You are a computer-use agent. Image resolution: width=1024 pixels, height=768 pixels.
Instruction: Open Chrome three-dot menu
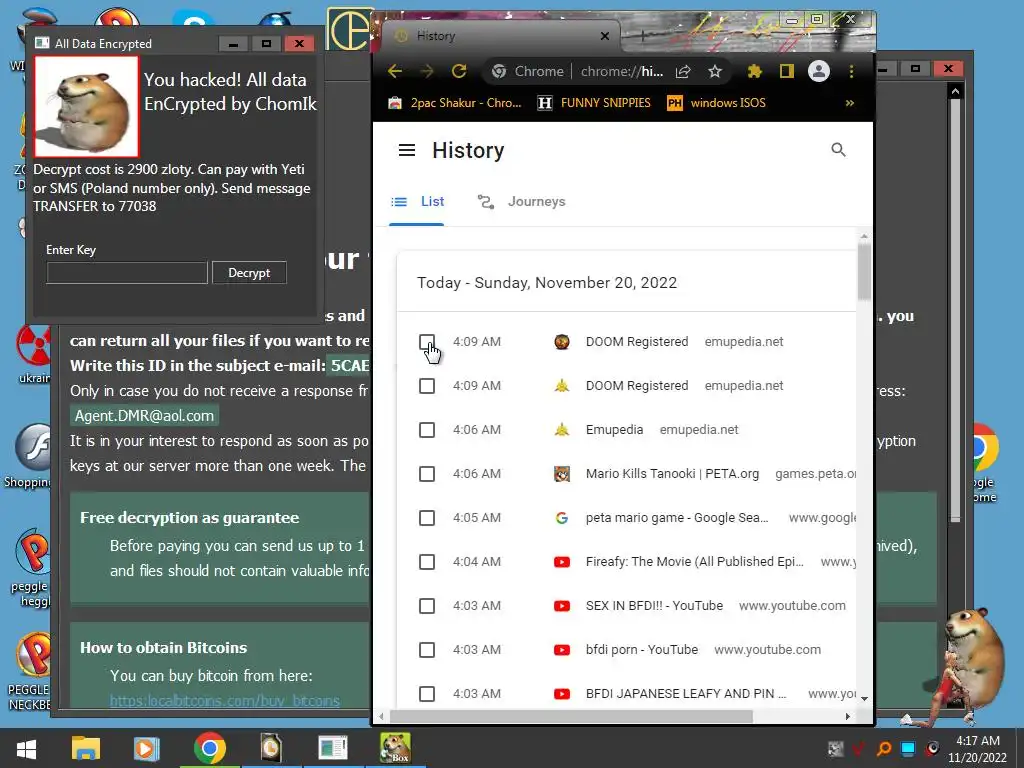852,71
